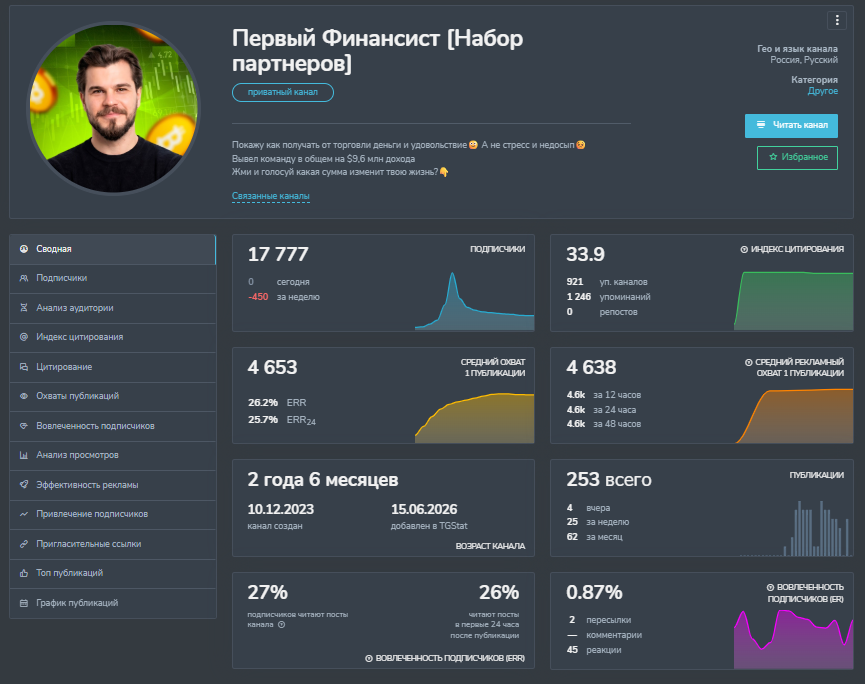Click info icon beside Вовлеченность подписчиков (ER) title
865x684 pixels.
(770, 587)
